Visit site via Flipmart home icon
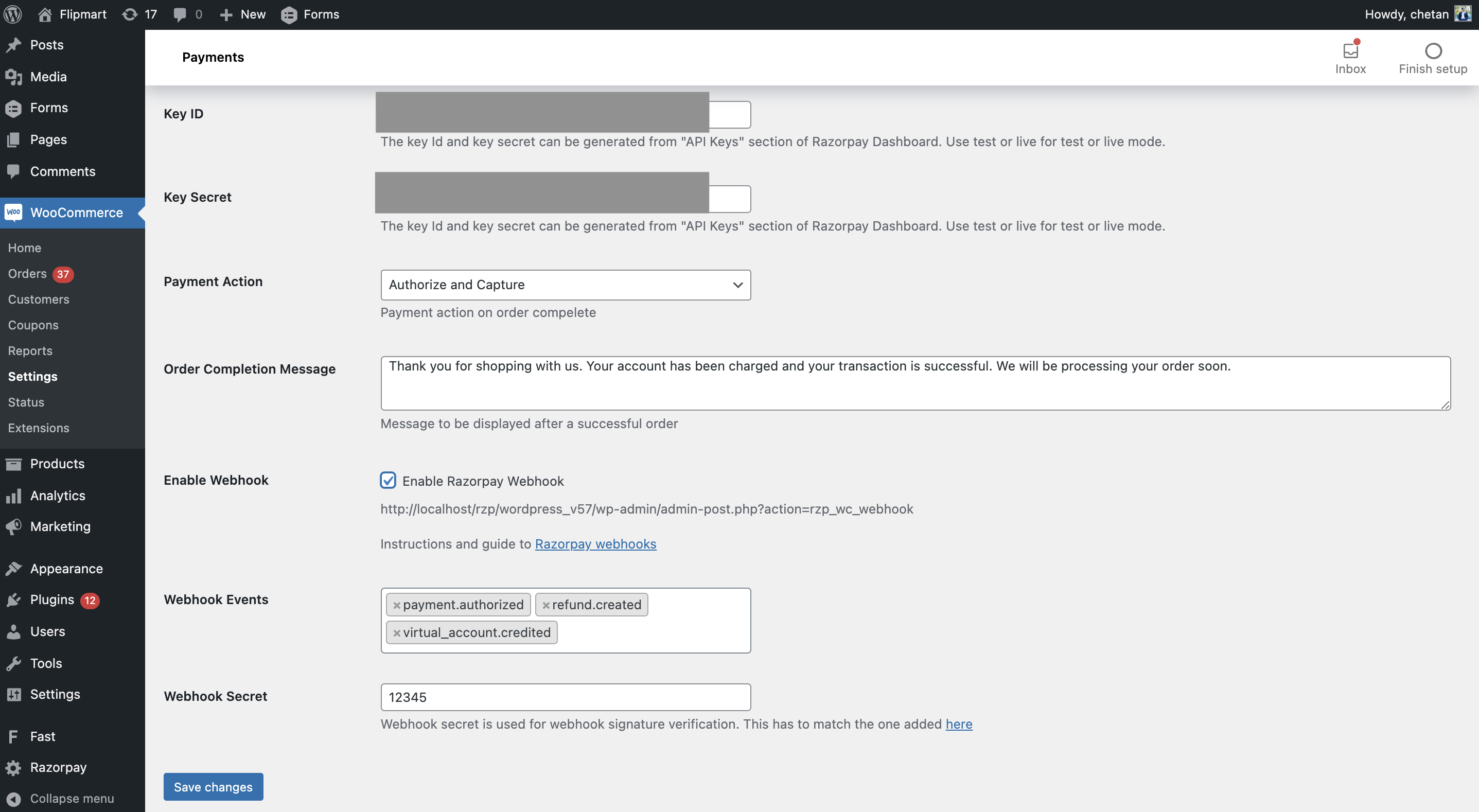Viewport: 1479px width, 812px height. 45,14
